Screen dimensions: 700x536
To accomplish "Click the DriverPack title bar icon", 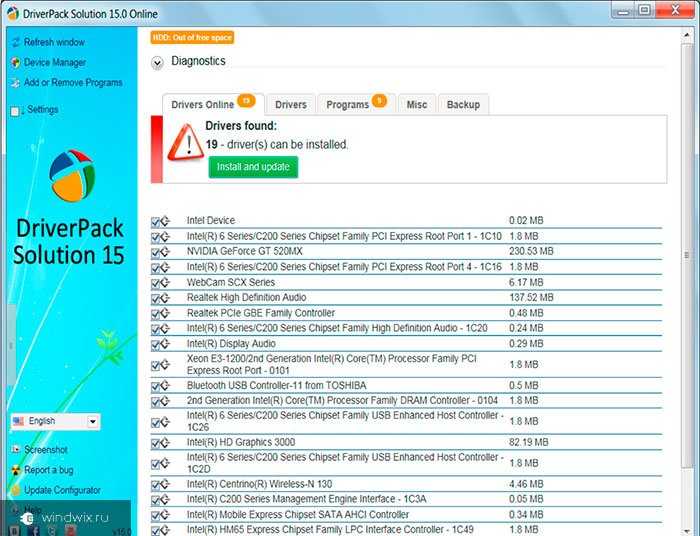I will (12, 14).
